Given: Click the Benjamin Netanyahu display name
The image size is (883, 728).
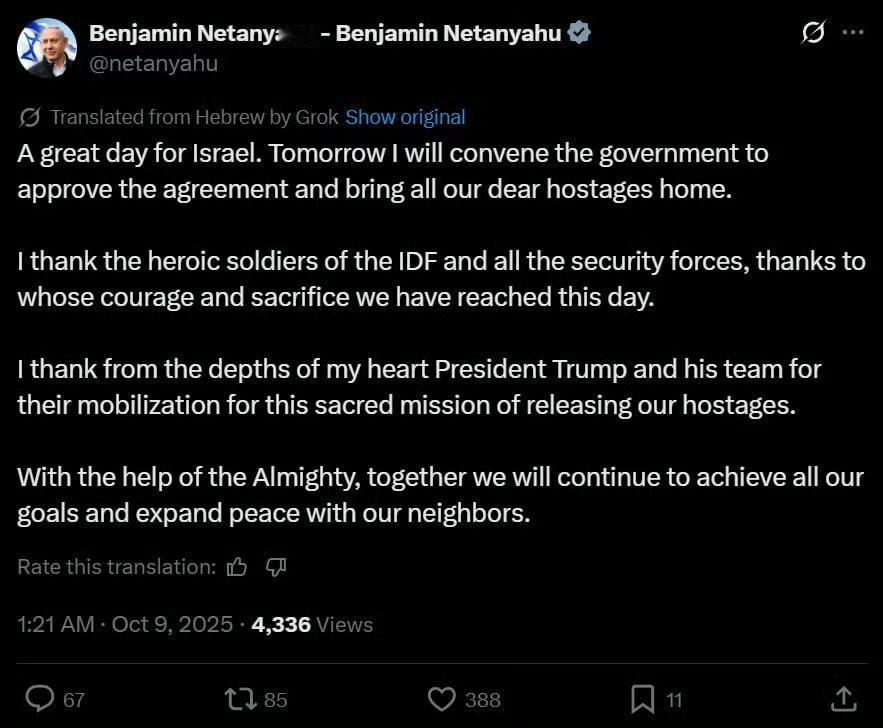Looking at the screenshot, I should click(448, 33).
